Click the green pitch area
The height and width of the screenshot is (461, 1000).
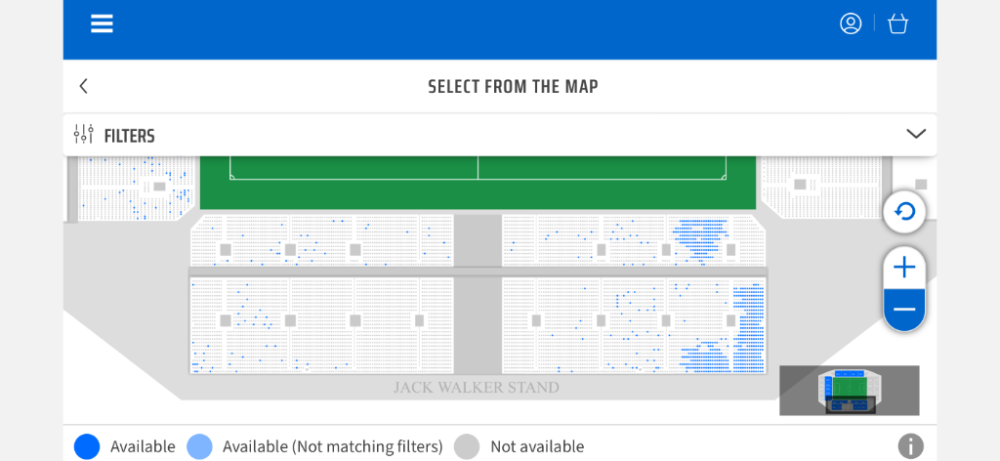point(478,183)
